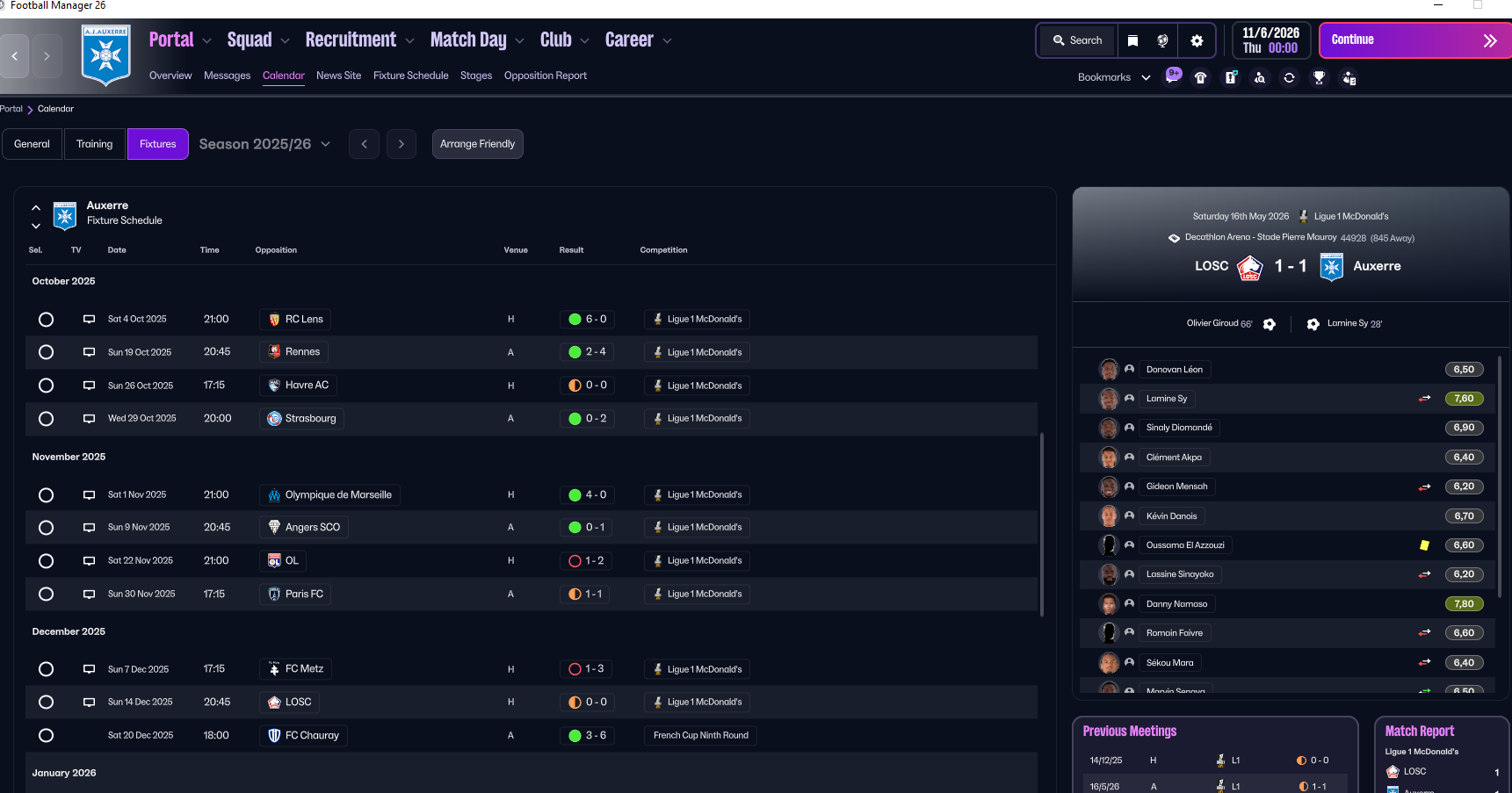Click the Portal breadcrumb link

[11, 109]
